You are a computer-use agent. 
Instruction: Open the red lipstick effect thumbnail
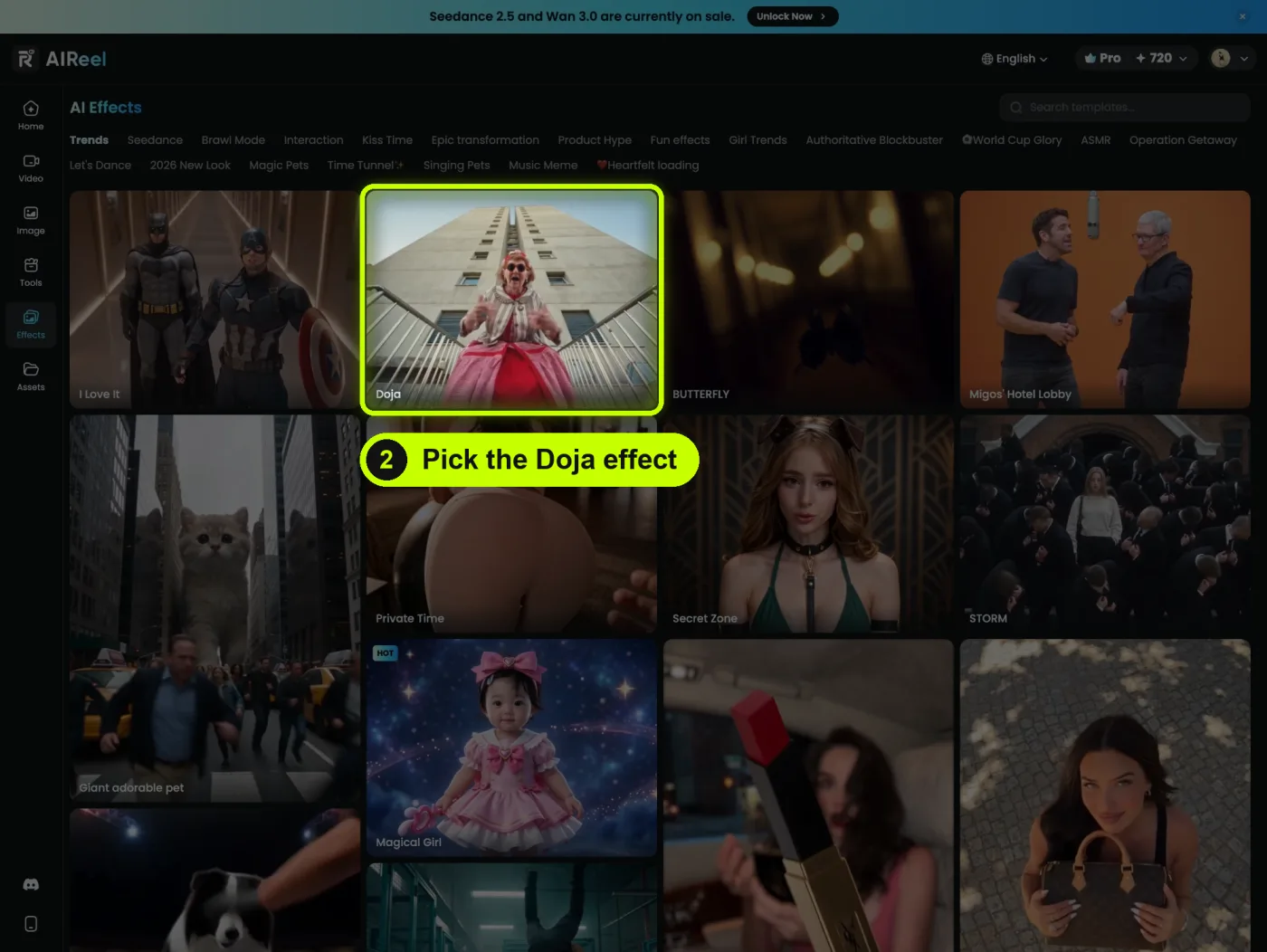tap(808, 795)
